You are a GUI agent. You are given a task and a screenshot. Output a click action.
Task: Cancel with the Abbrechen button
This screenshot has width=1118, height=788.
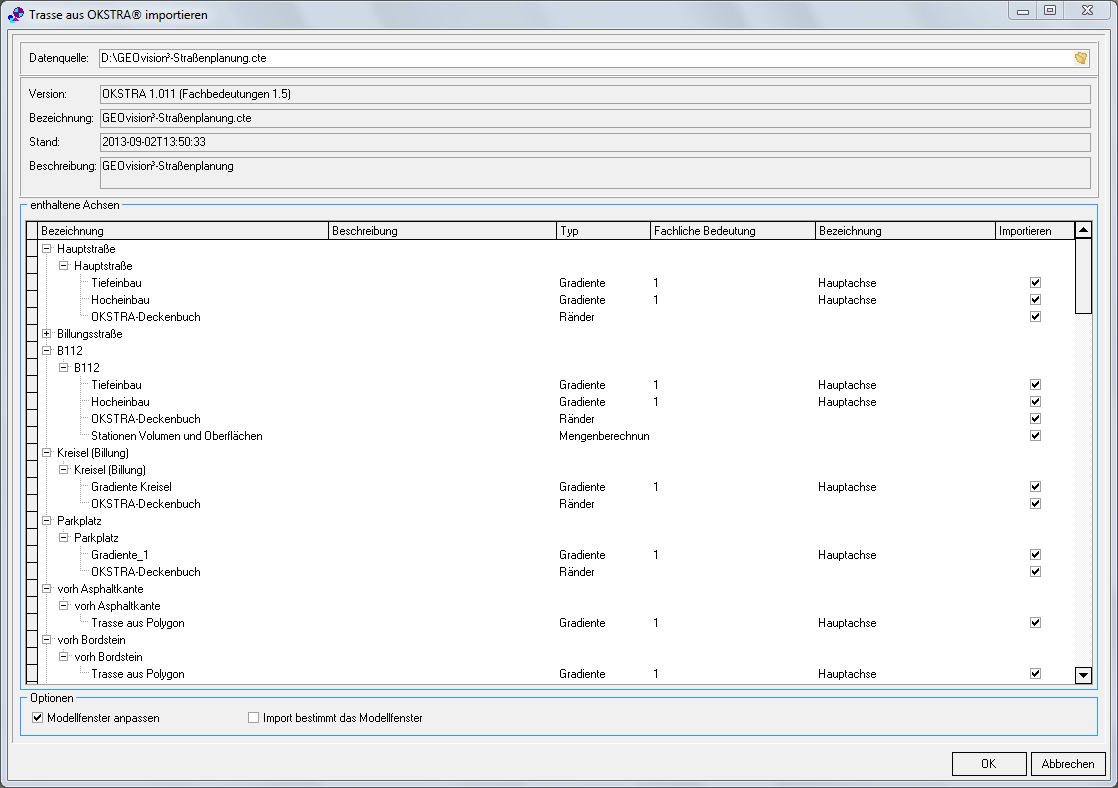(x=1068, y=764)
